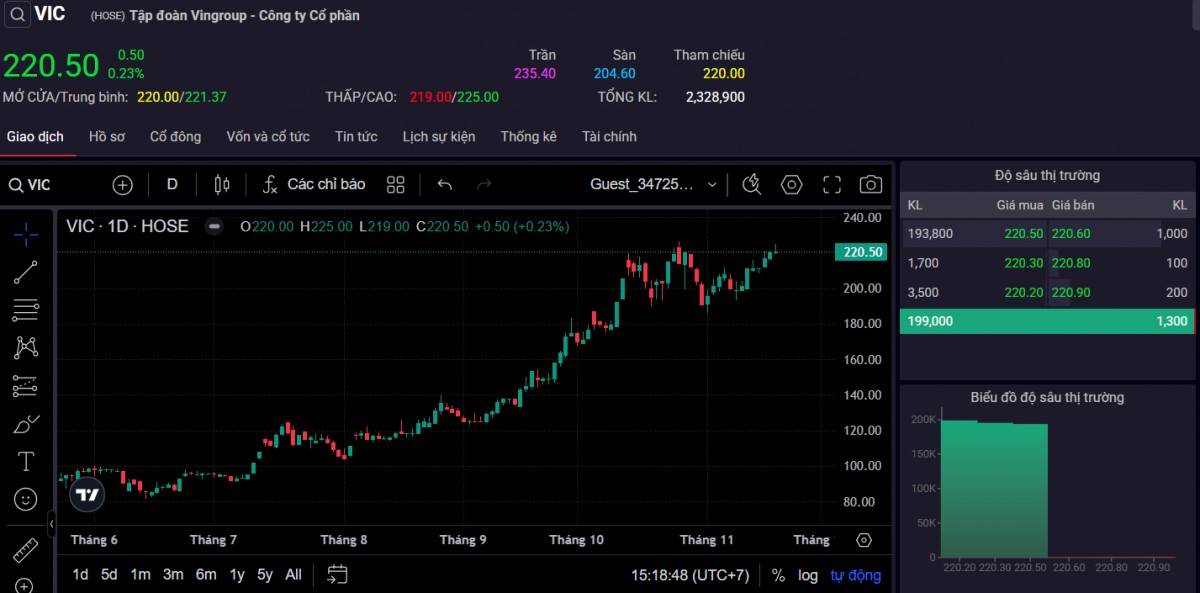Open the Giao dịch tab

coord(35,137)
